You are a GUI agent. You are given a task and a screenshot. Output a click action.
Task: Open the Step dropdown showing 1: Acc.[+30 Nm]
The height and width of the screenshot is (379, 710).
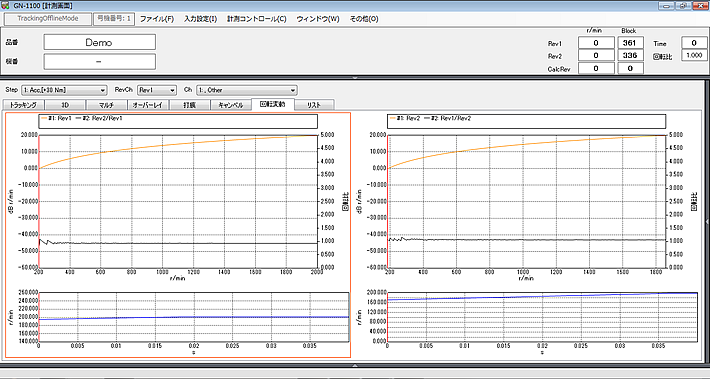point(64,90)
